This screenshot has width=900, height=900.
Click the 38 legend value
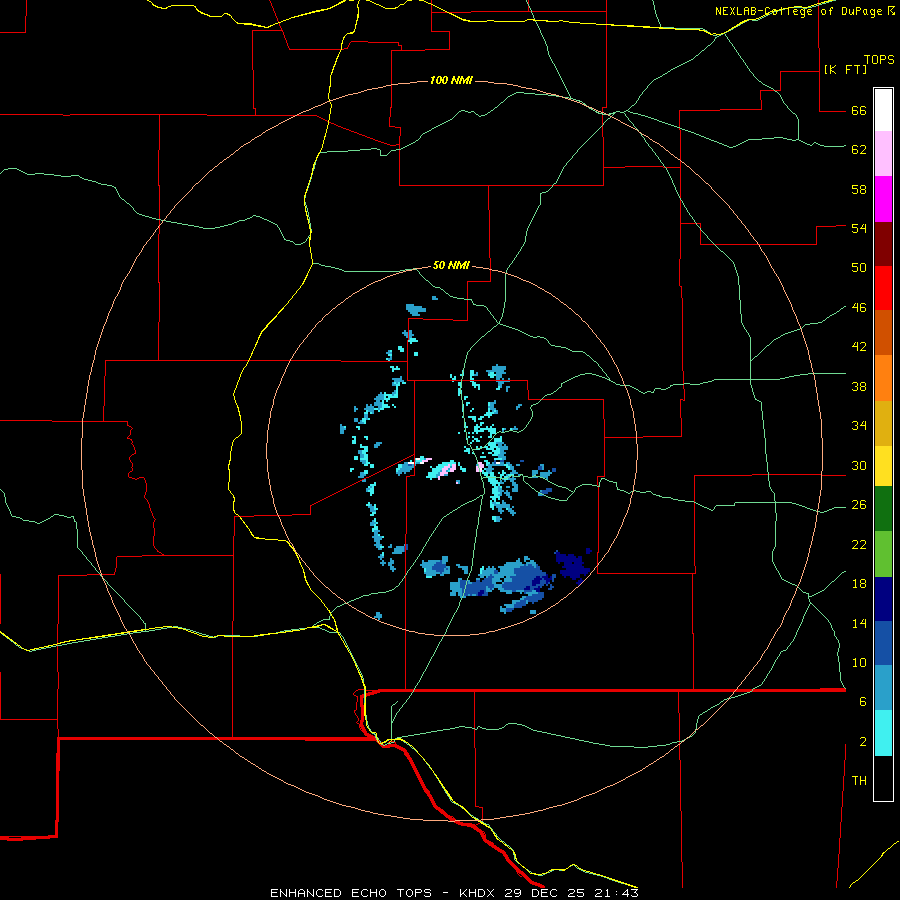click(x=859, y=387)
